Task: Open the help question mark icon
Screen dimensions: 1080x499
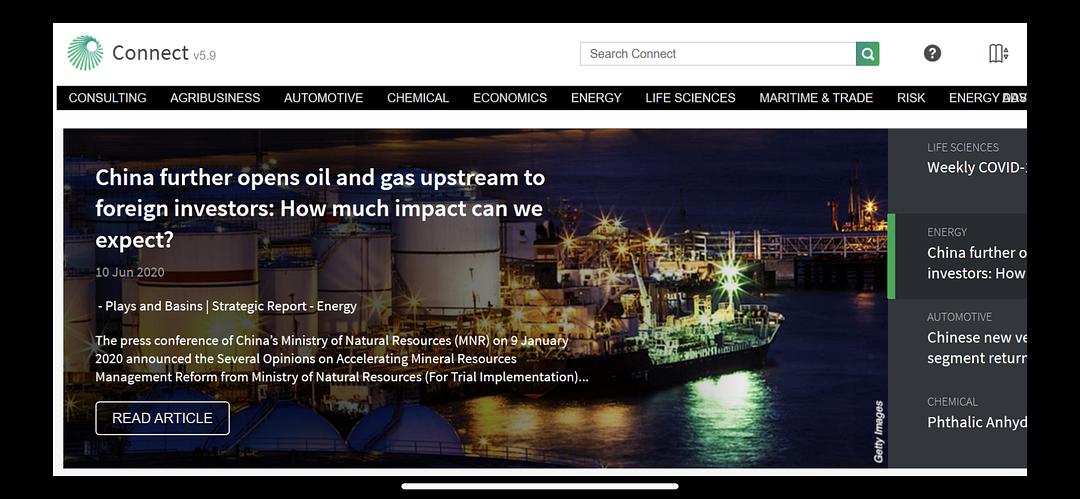Action: pos(932,54)
